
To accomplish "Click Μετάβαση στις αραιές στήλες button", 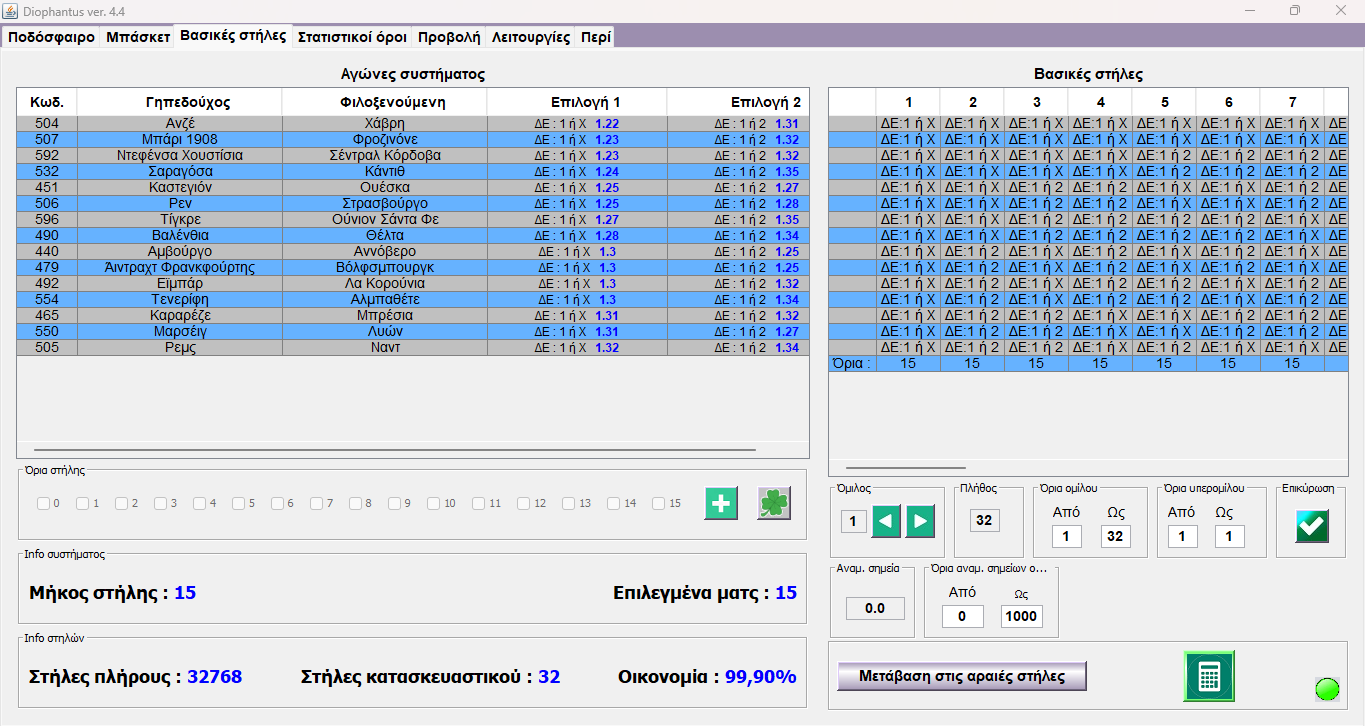I will point(962,676).
